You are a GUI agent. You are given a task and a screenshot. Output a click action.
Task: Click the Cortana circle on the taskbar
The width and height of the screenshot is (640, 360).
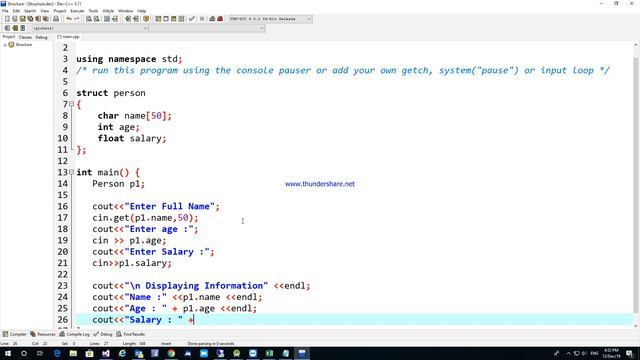click(x=24, y=353)
